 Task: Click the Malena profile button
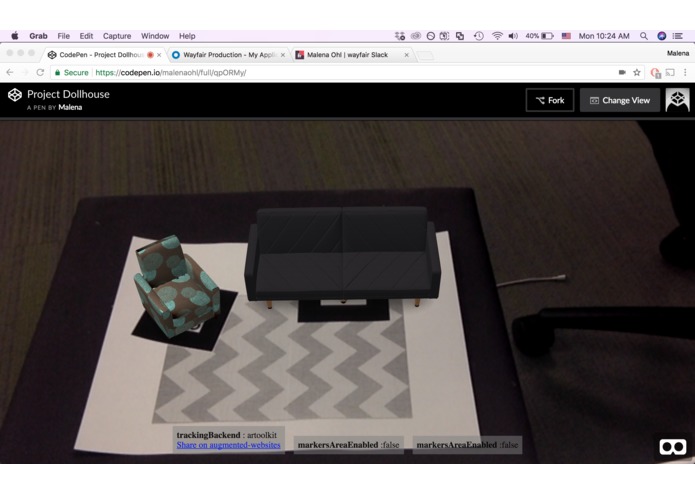[678, 53]
